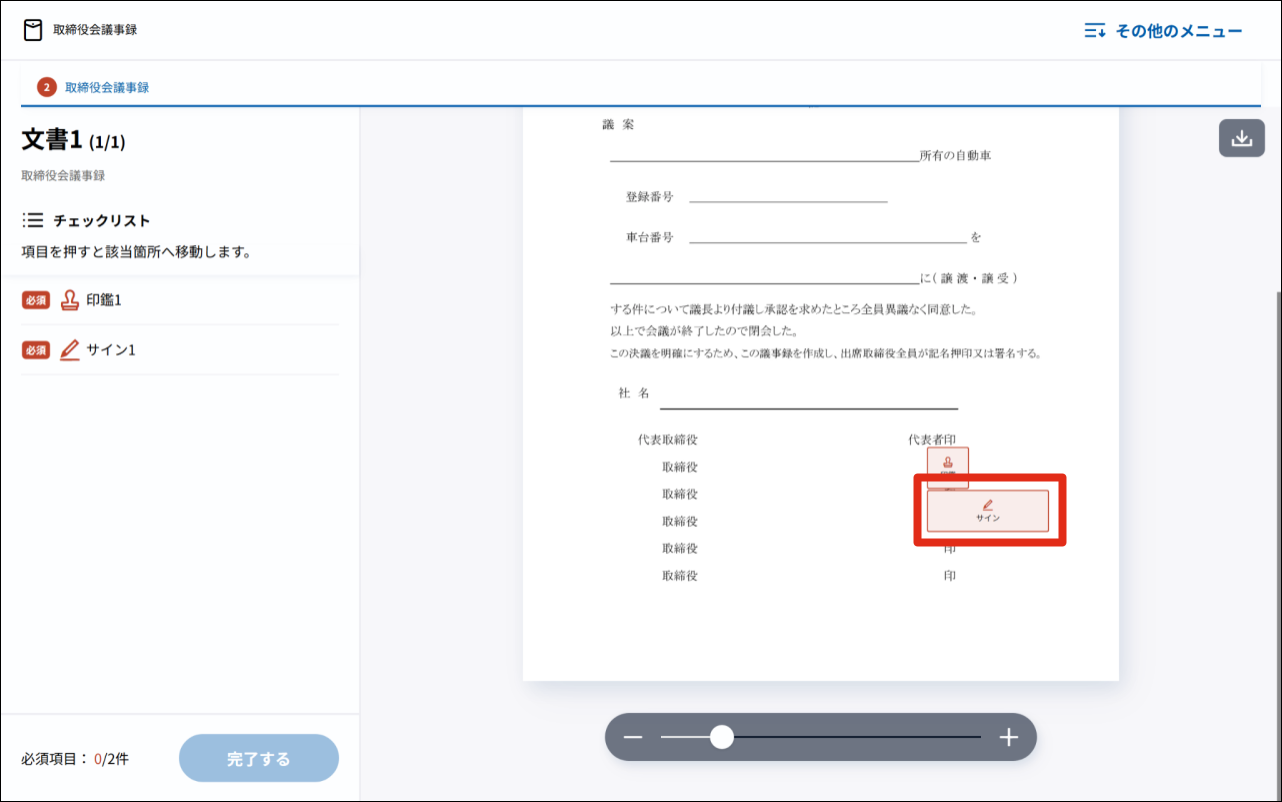1282x802 pixels.
Task: Jump to 印鑑1 in the checklist
Action: pos(104,300)
